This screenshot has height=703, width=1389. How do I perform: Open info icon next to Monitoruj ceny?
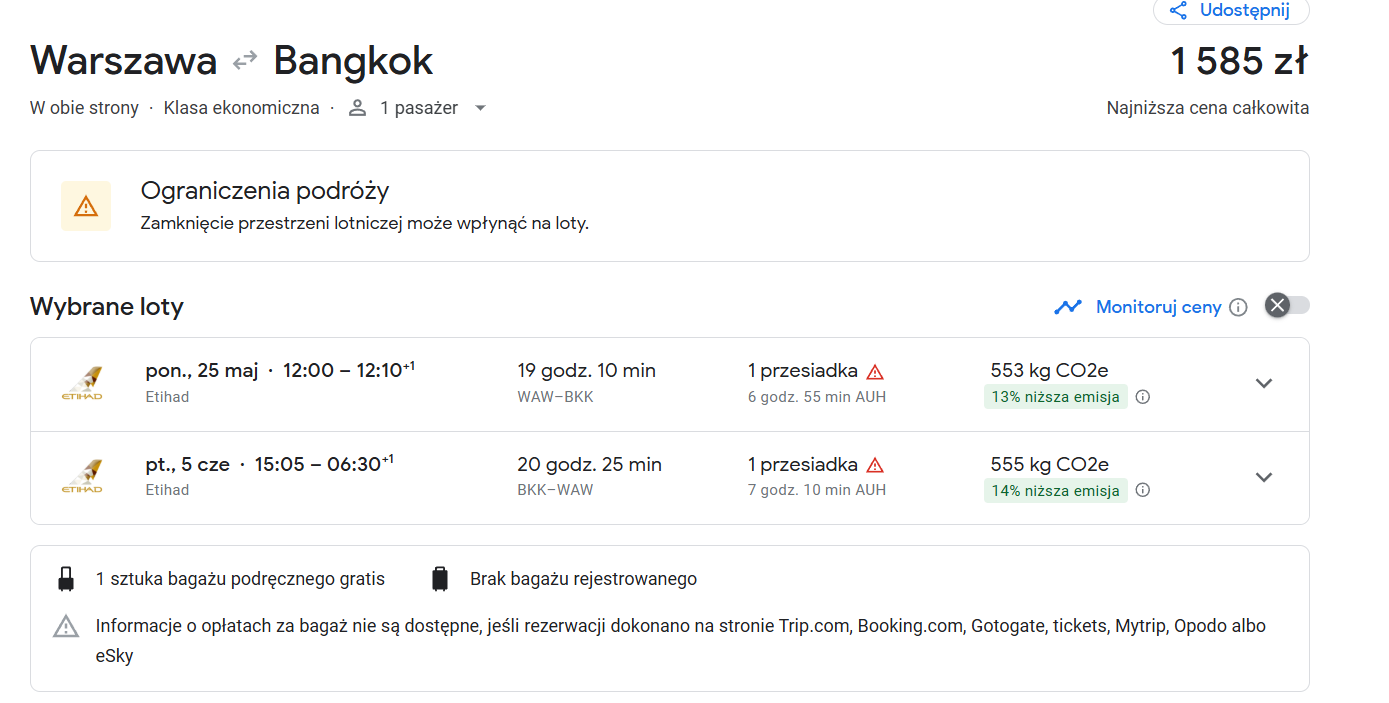1238,307
